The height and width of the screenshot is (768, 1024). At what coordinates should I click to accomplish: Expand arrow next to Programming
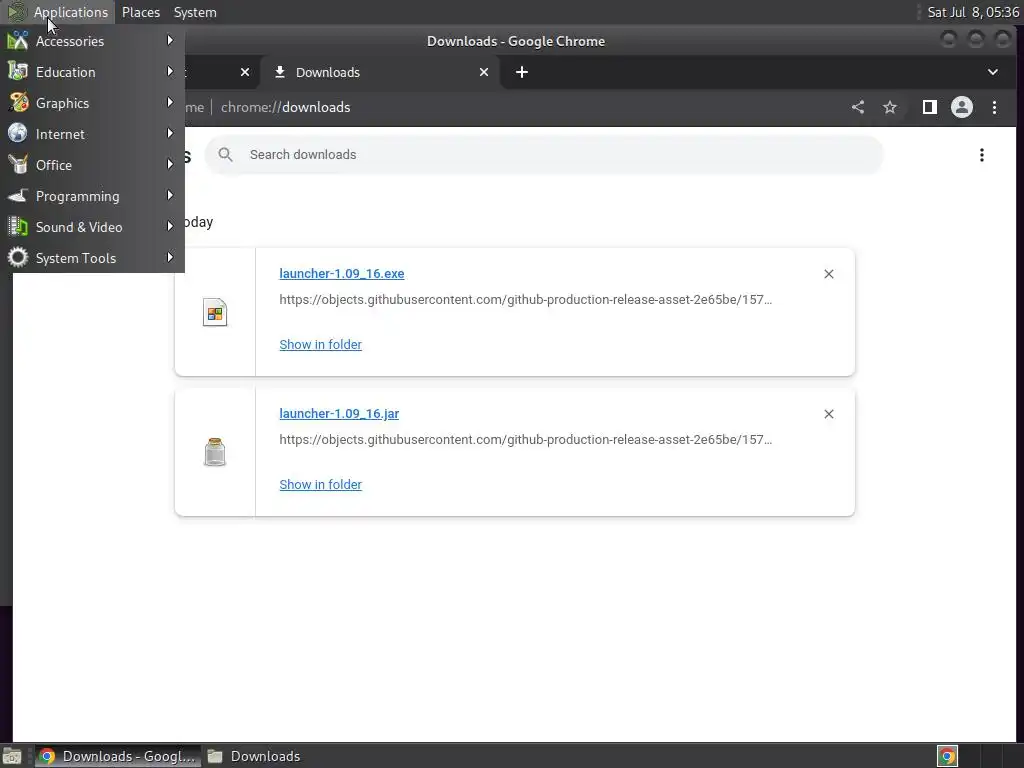click(170, 195)
